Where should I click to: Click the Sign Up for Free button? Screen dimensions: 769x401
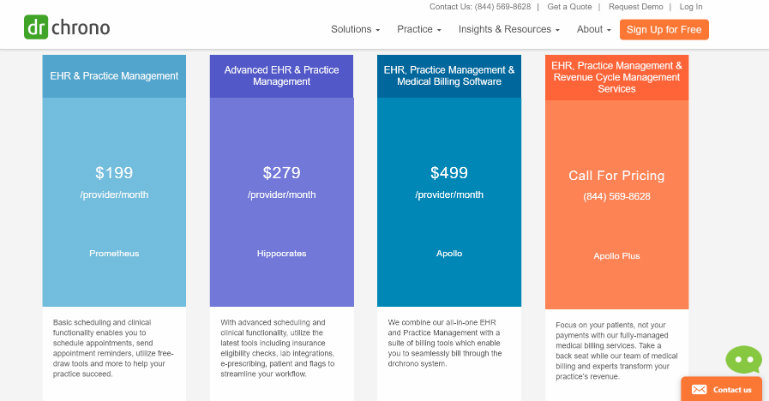[664, 30]
